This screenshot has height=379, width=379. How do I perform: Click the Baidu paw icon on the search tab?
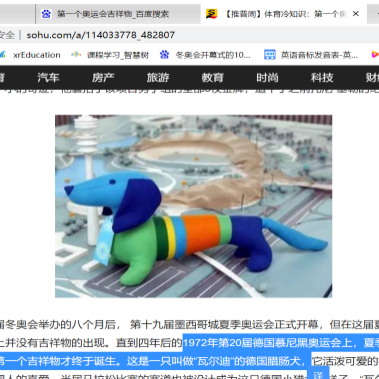pos(46,14)
